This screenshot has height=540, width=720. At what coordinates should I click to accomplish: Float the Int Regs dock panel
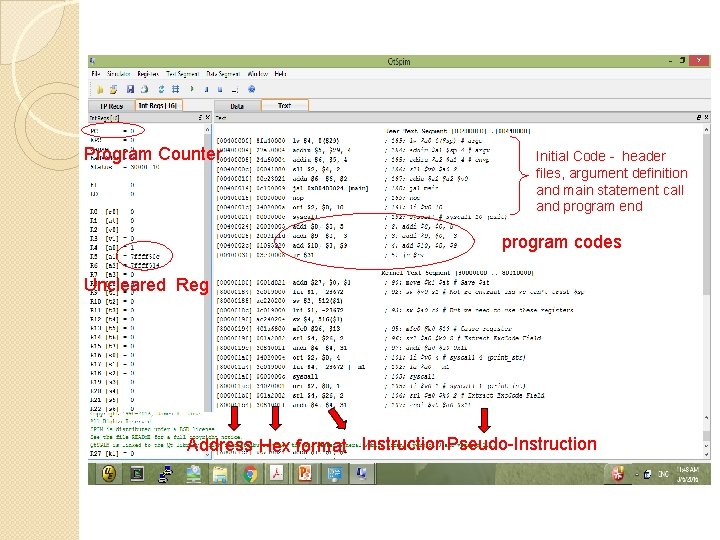[200, 118]
